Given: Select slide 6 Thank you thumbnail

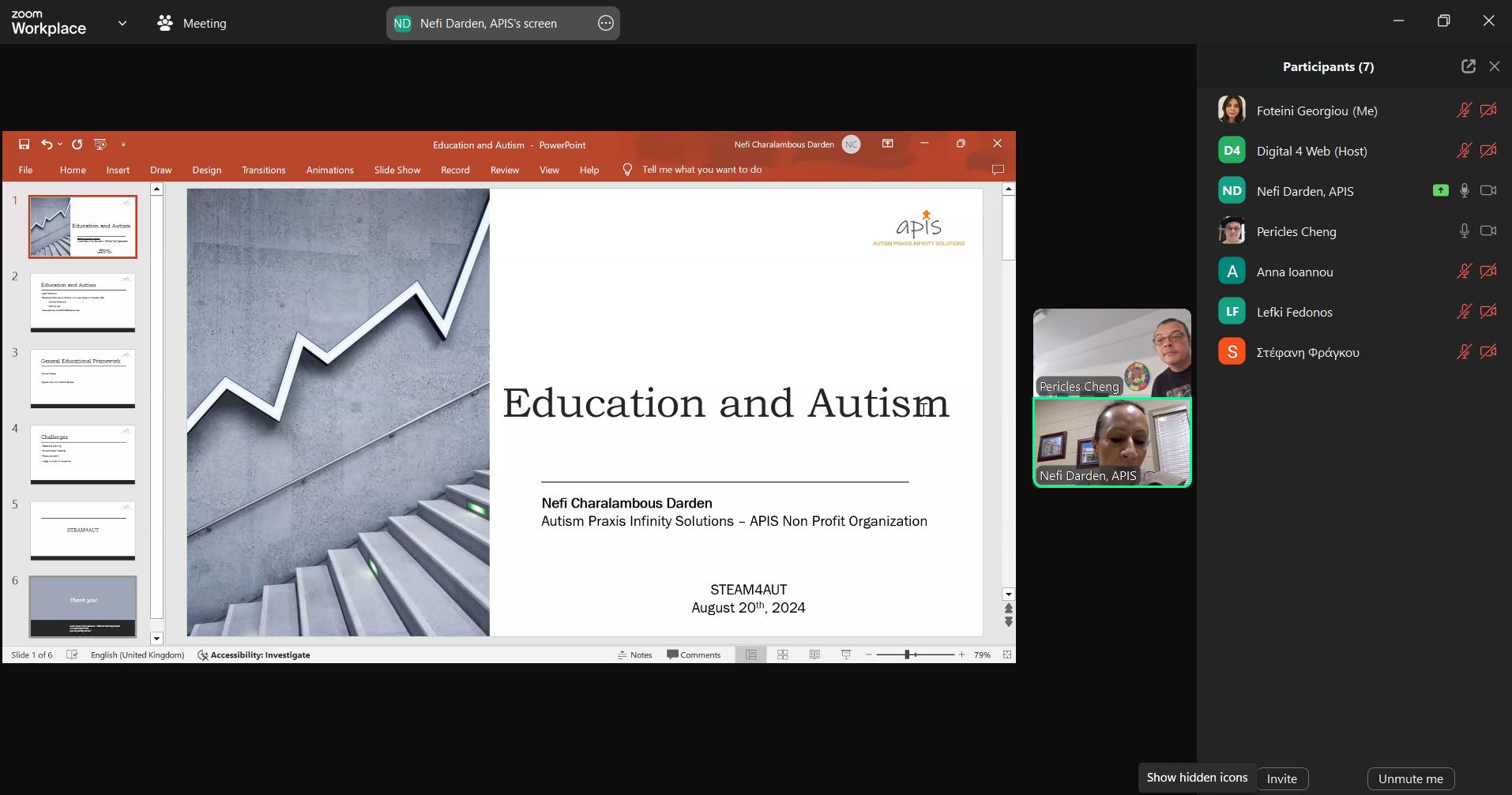Looking at the screenshot, I should tap(83, 606).
